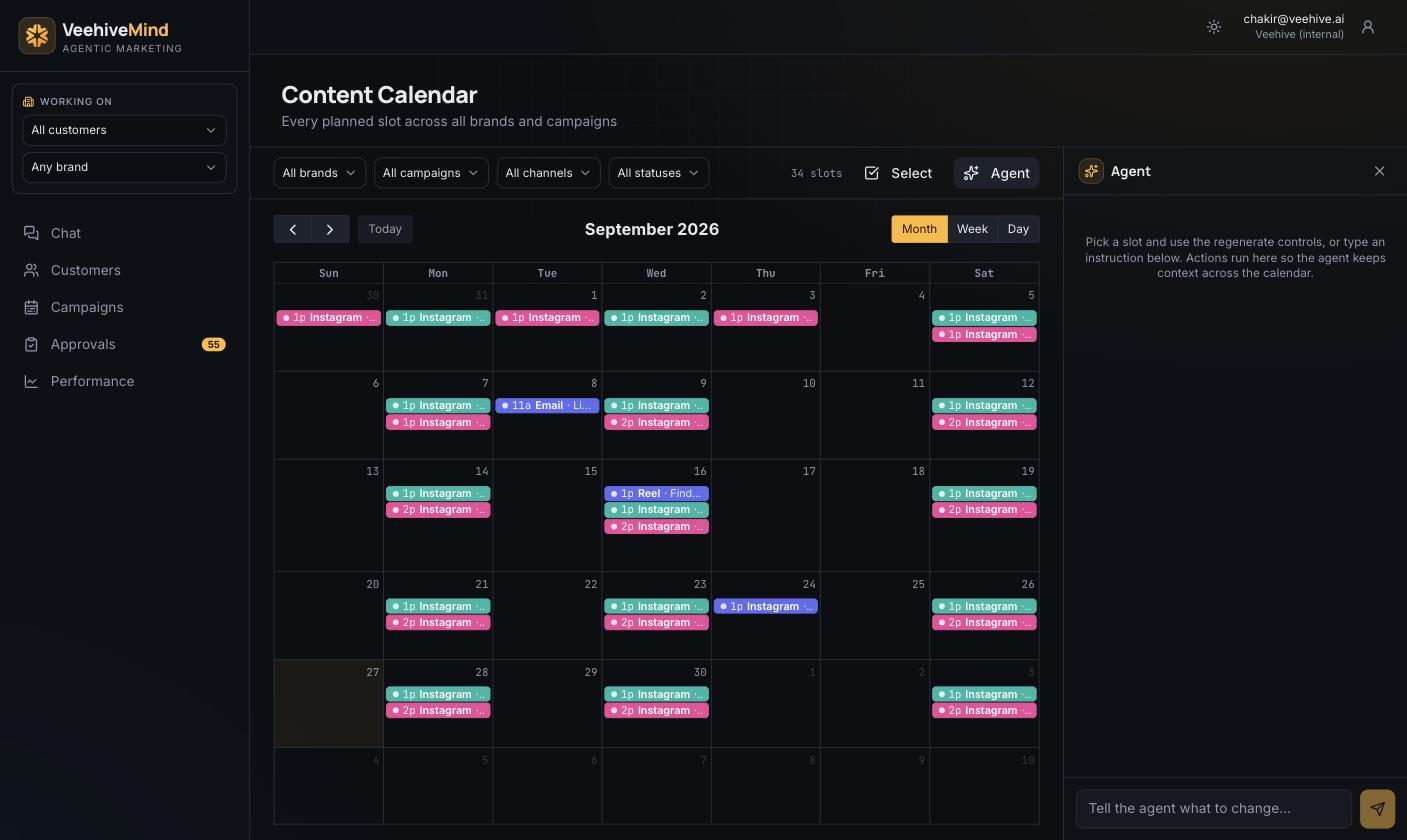The width and height of the screenshot is (1407, 840).
Task: Open the 2p Instagram slot on September 21
Action: pos(438,623)
